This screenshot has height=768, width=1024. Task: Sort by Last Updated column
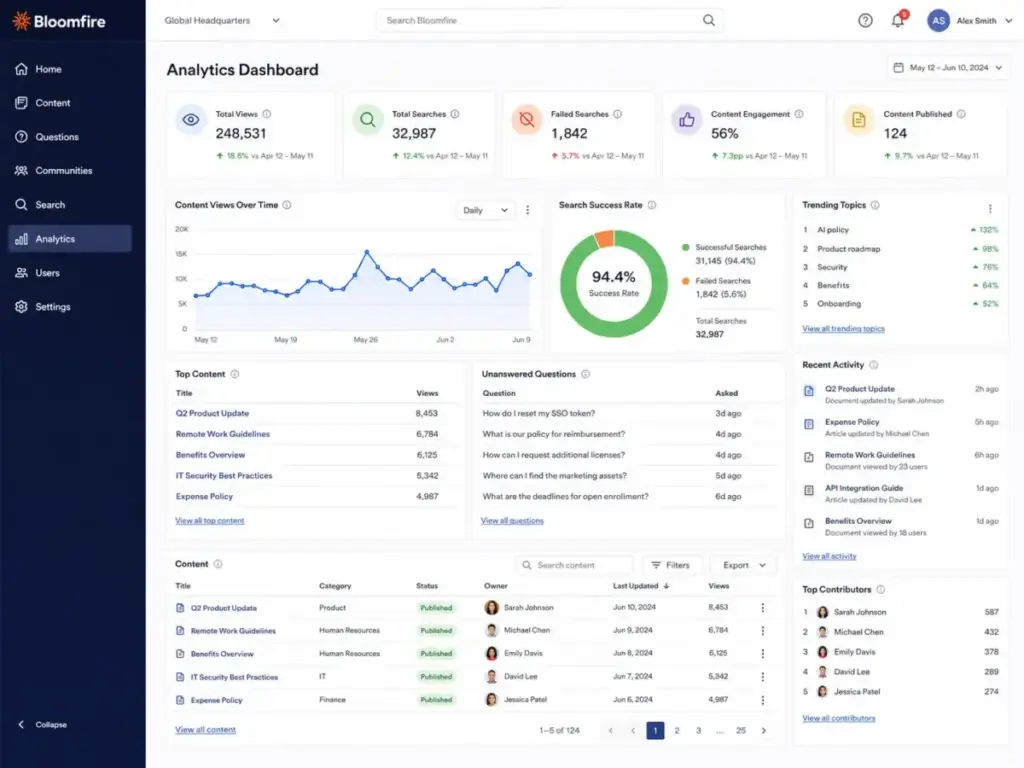[x=641, y=586]
